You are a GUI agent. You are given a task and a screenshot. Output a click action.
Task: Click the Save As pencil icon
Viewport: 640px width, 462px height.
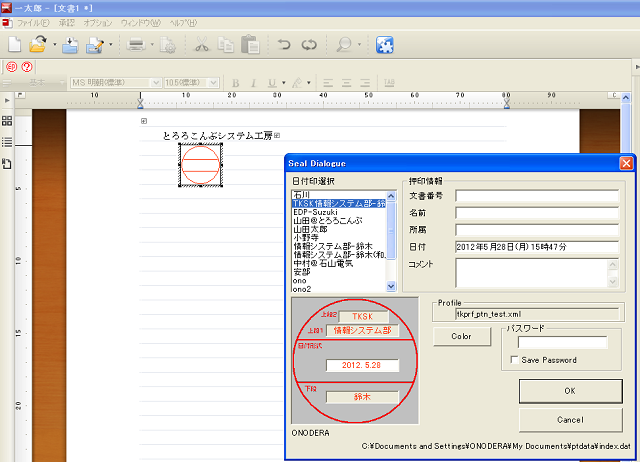pyautogui.click(x=95, y=45)
